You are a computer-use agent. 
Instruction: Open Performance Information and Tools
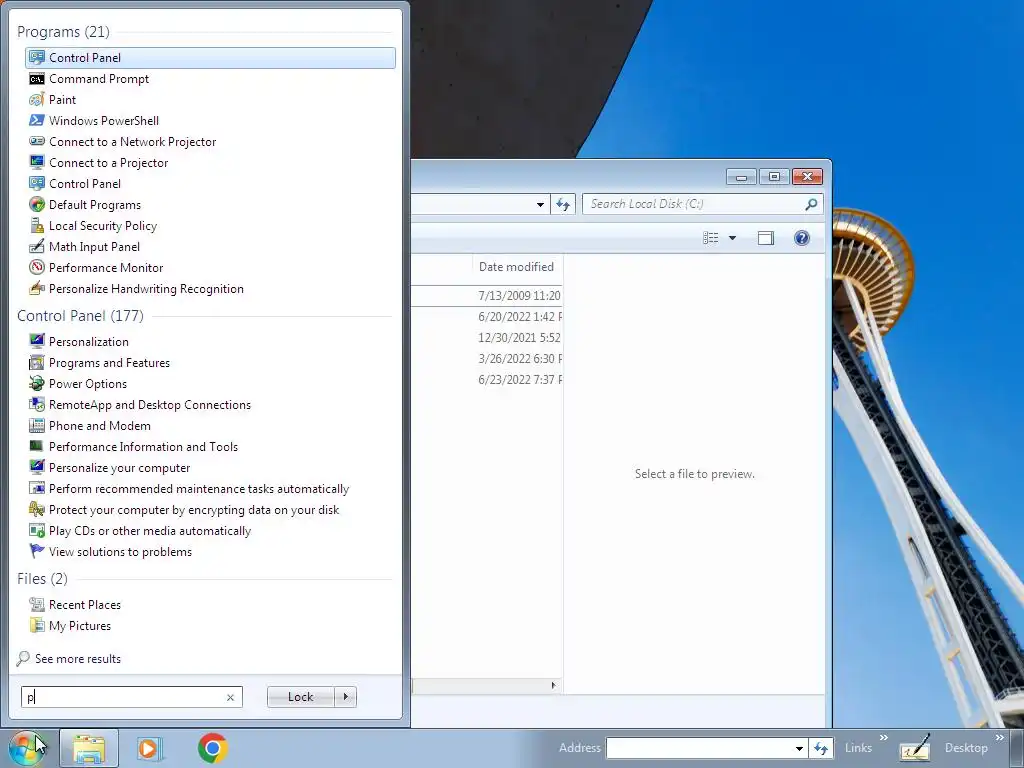point(143,447)
